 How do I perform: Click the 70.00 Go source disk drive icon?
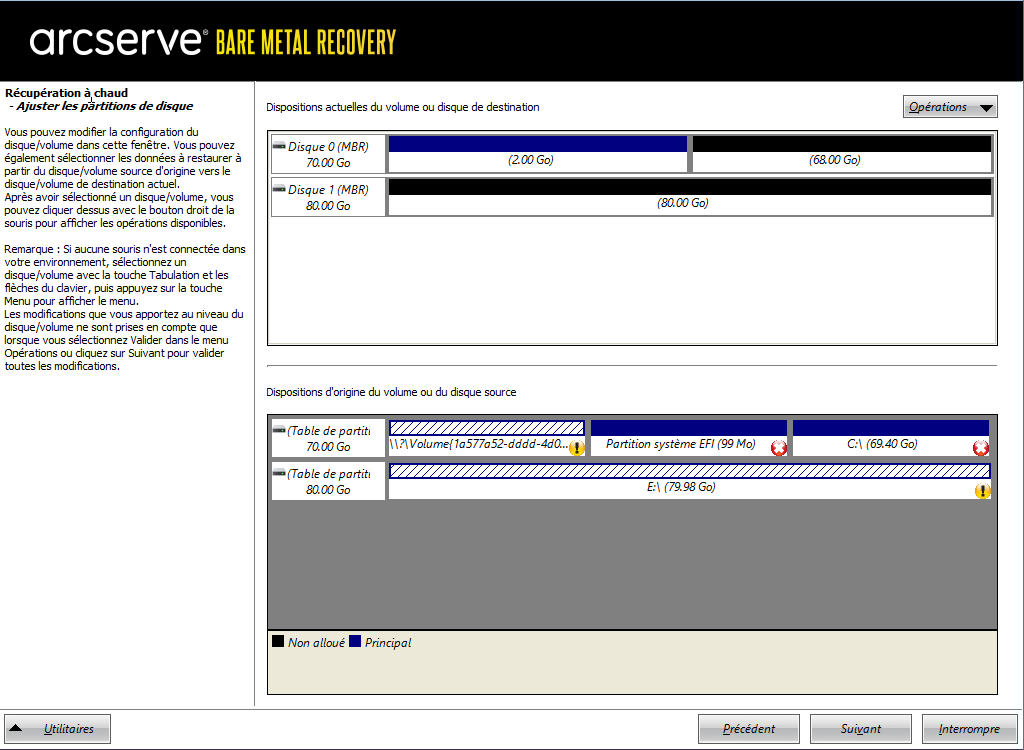coord(279,430)
